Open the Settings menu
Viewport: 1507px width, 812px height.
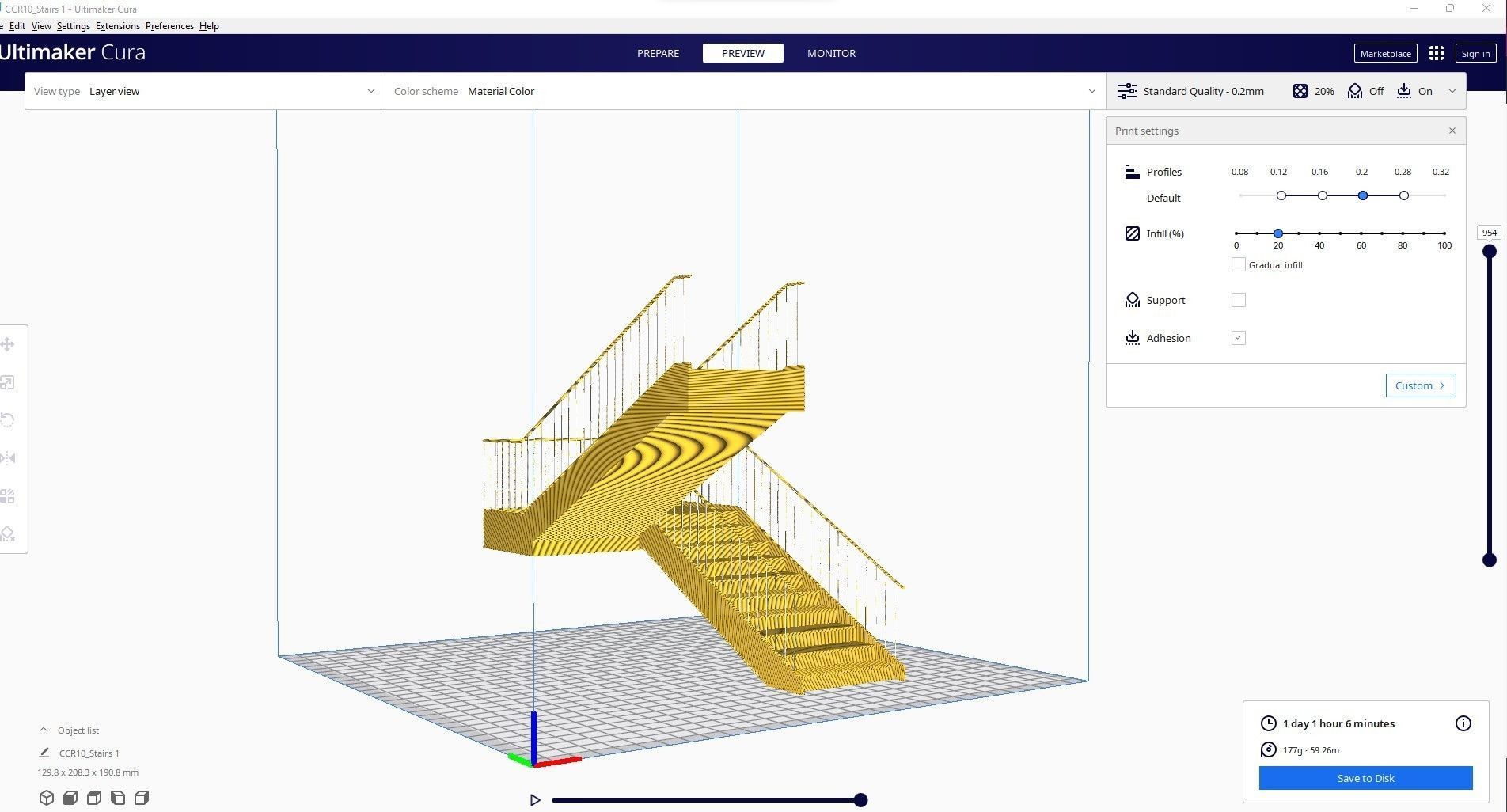click(x=74, y=26)
